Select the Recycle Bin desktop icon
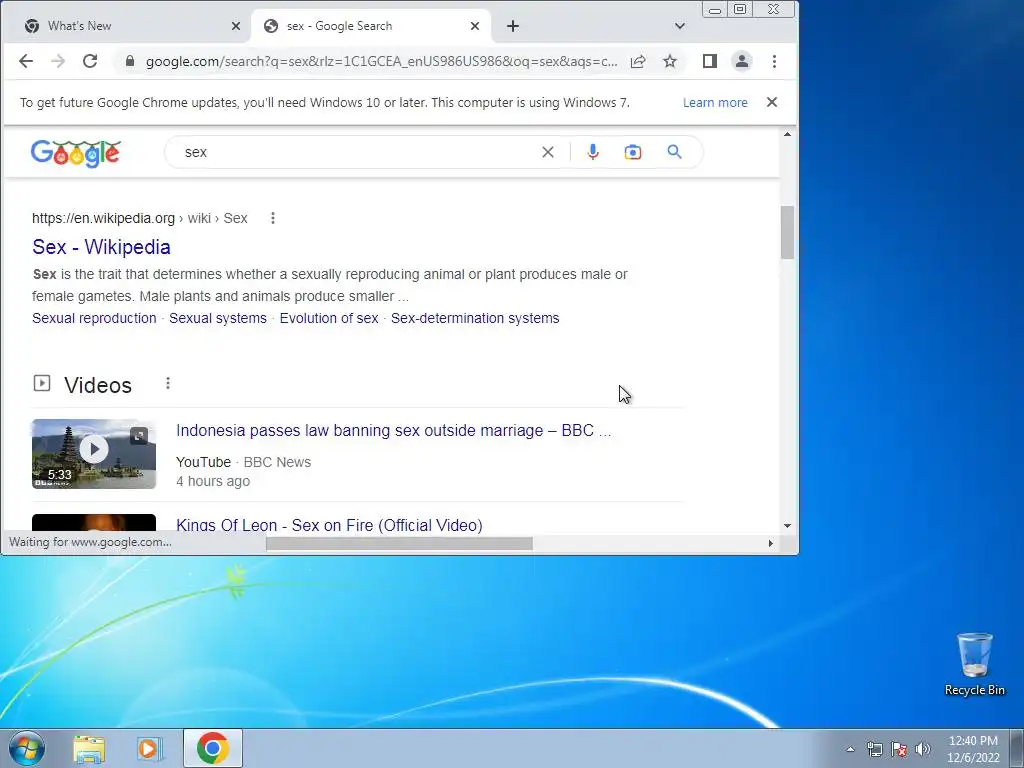Image resolution: width=1024 pixels, height=768 pixels. point(974,664)
